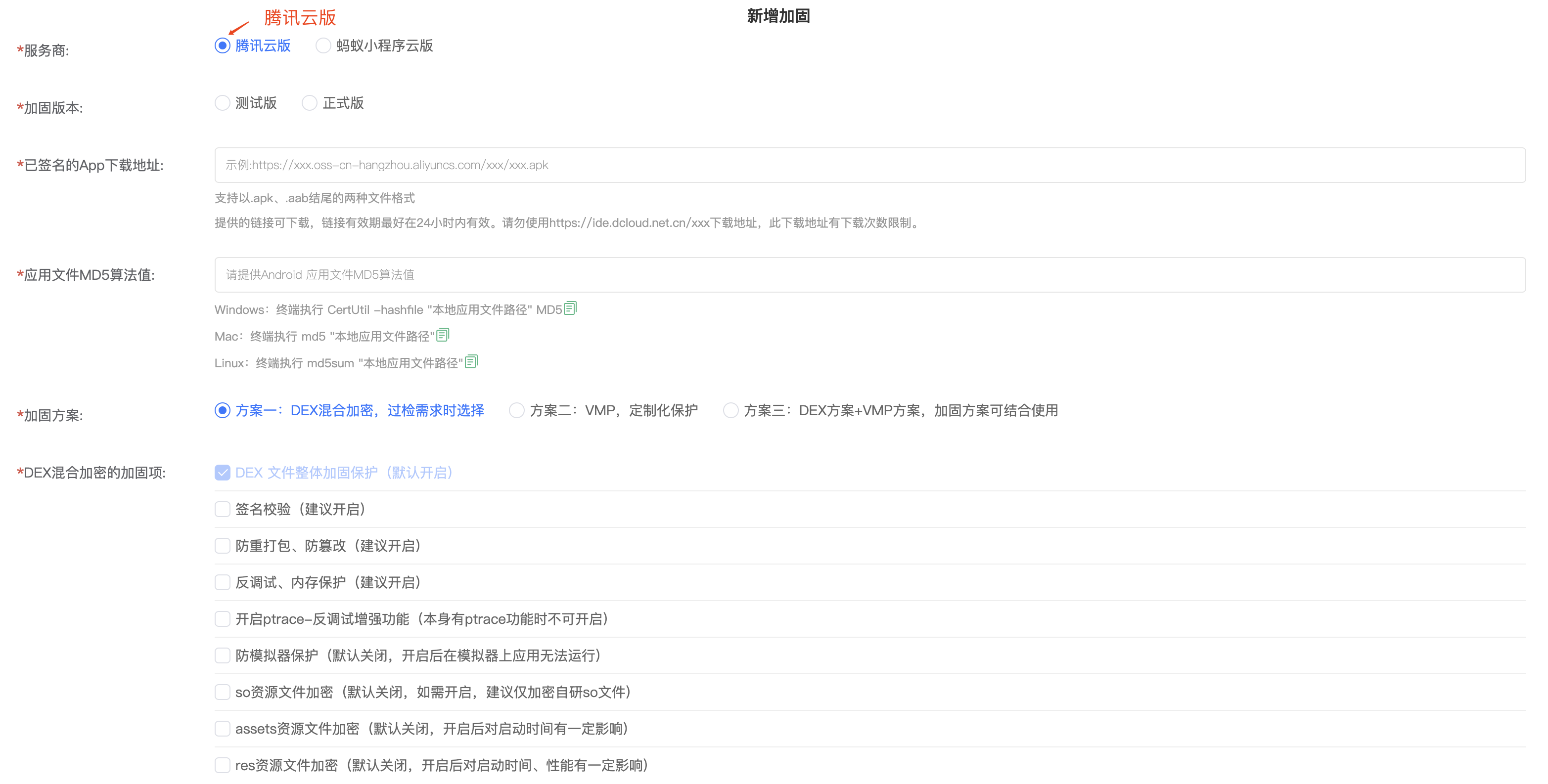Viewport: 1548px width, 784px height.
Task: Enable 开启ptrace-反调试增强功能 checkbox
Action: coord(223,619)
